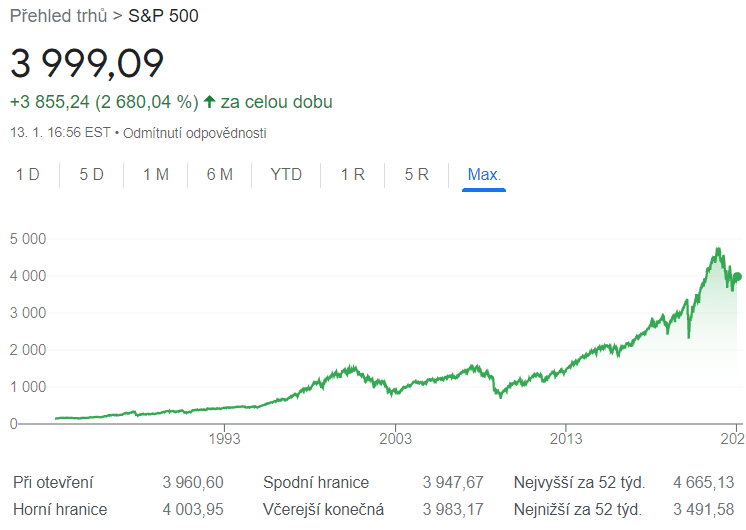Click the 2003 label on the time axis

point(396,438)
